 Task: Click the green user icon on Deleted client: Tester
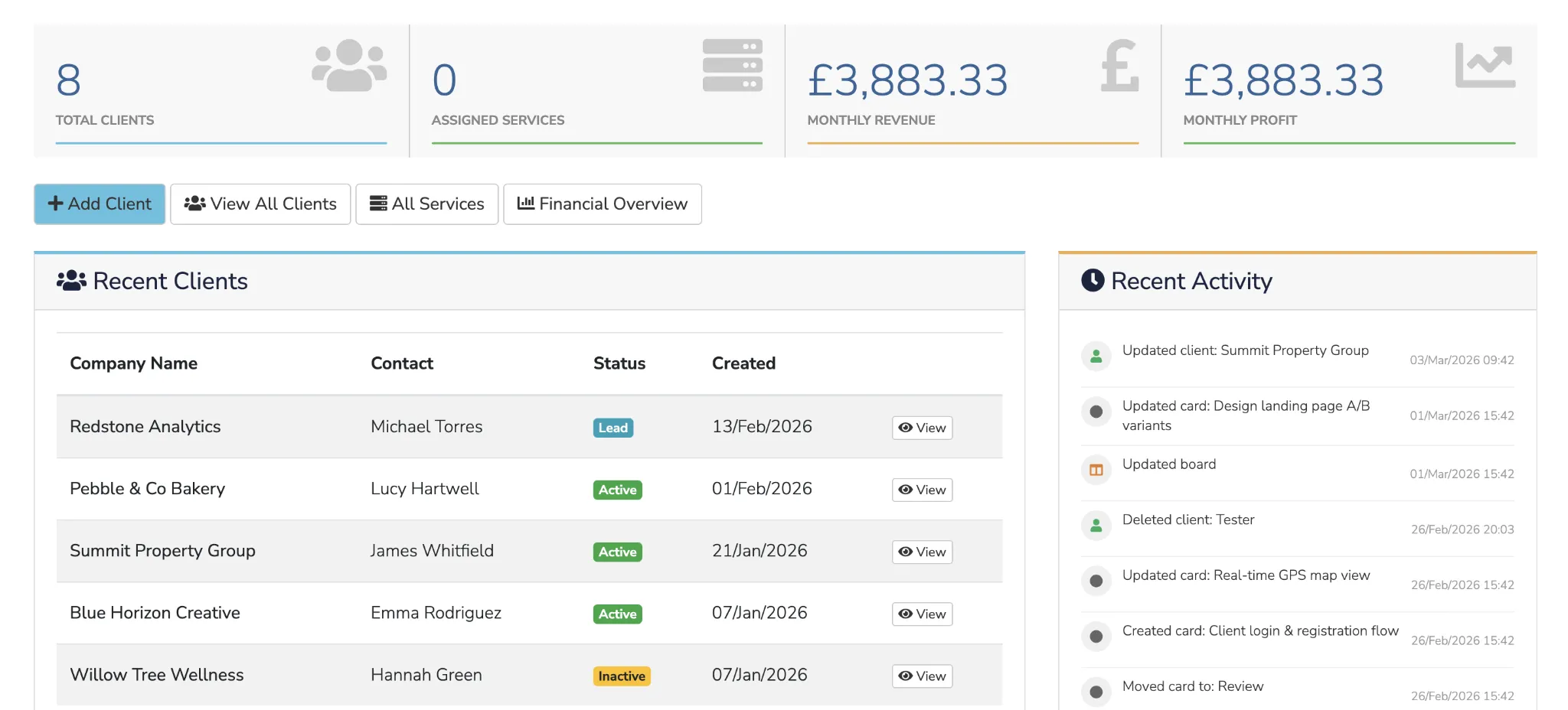pyautogui.click(x=1096, y=526)
